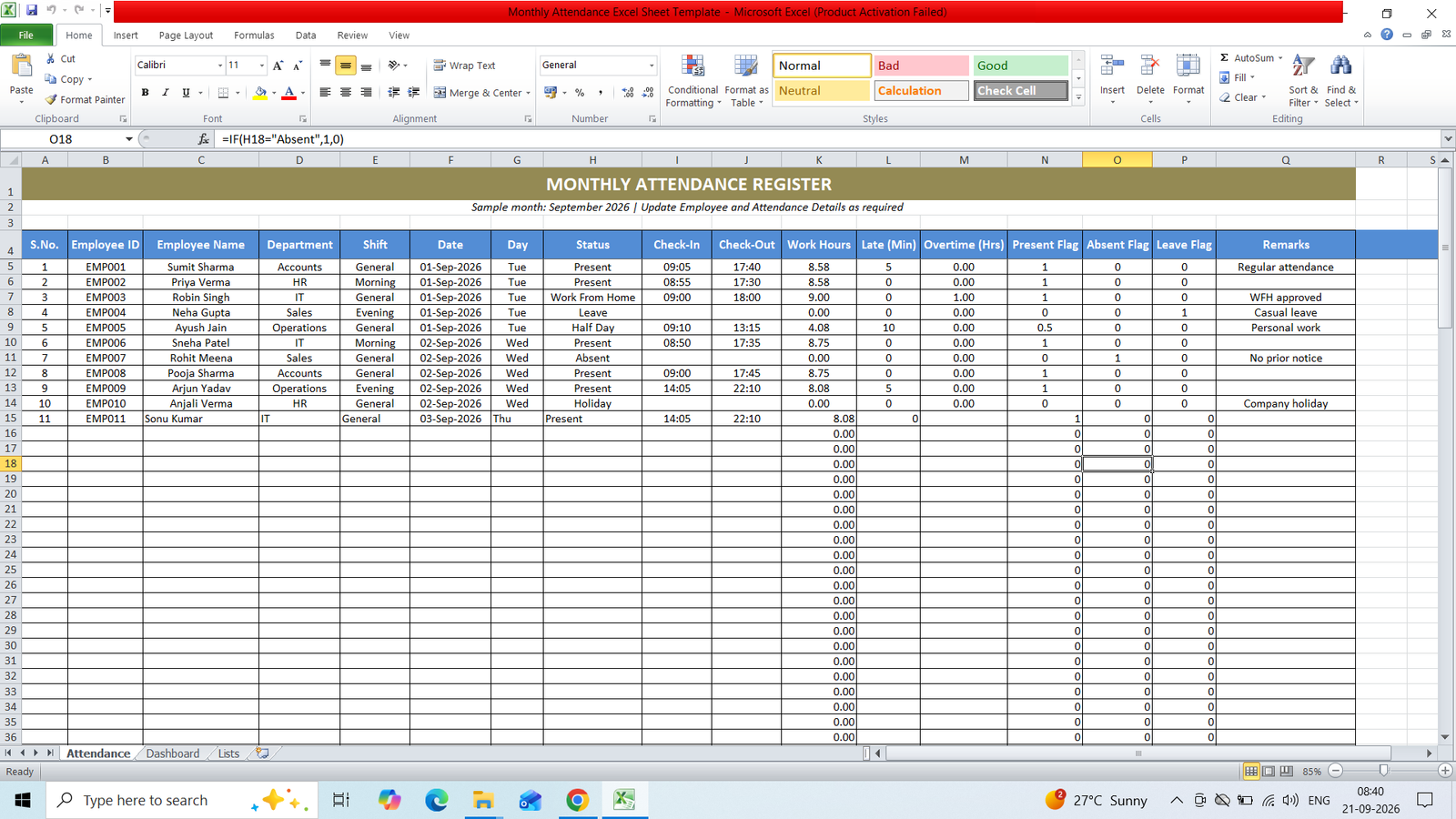This screenshot has width=1456, height=819.
Task: Open Chrome from the taskbar
Action: pos(577,800)
